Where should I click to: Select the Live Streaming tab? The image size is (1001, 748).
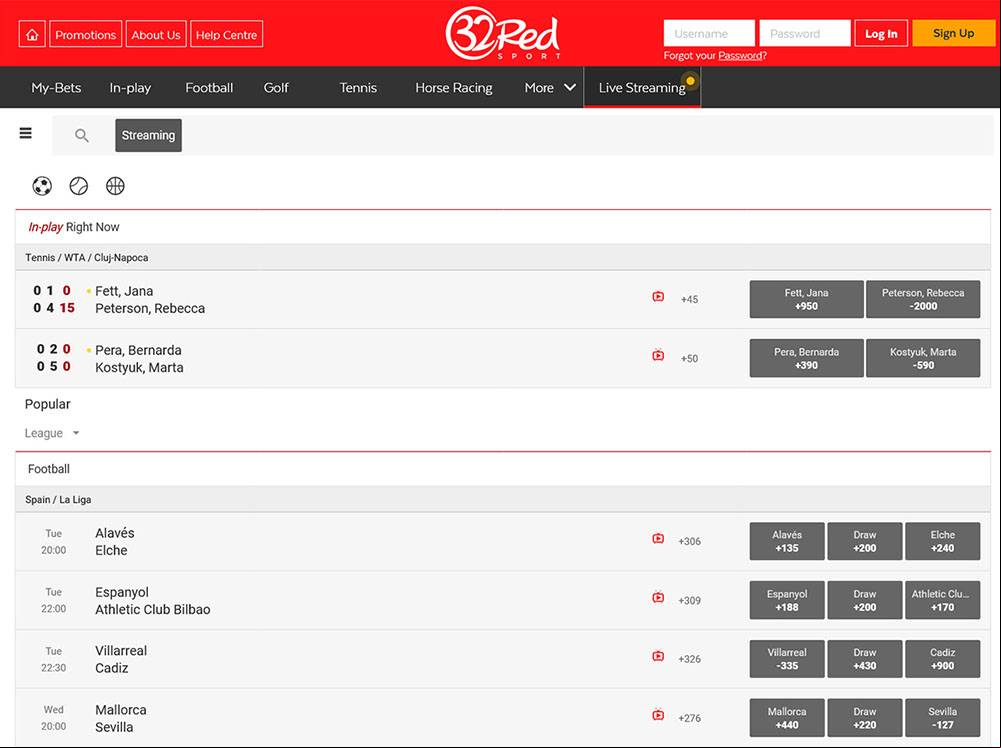(x=642, y=87)
